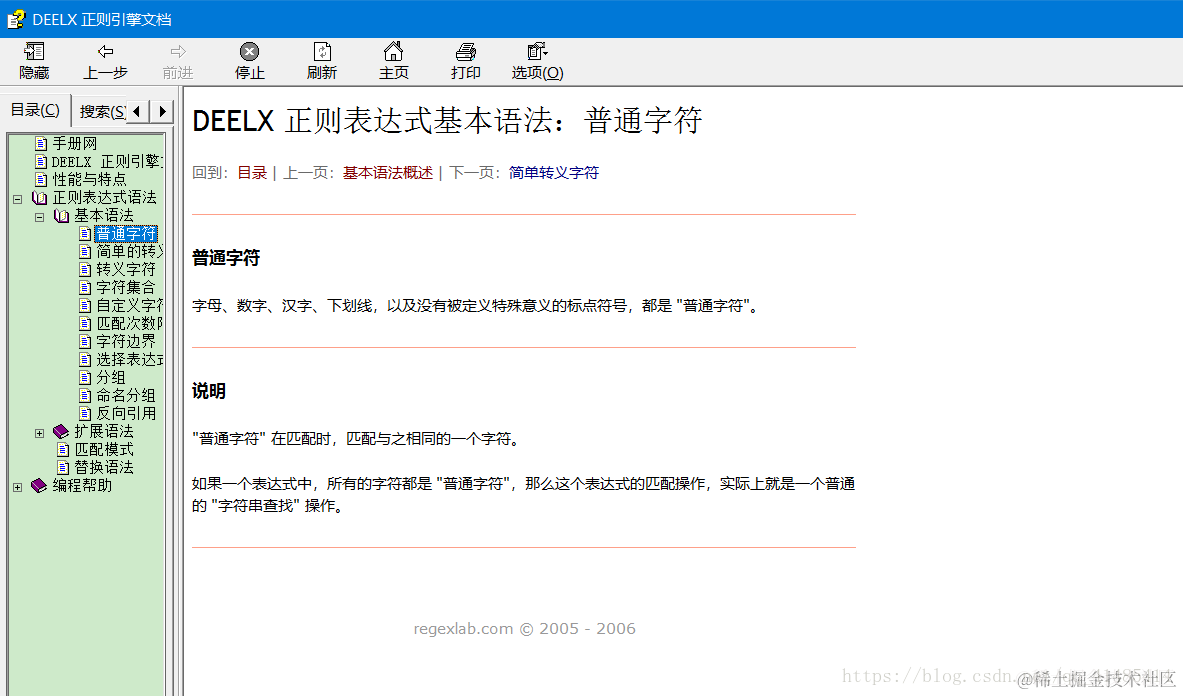The image size is (1183, 696).
Task: Click the DEELX window title bar icon
Action: (x=16, y=20)
